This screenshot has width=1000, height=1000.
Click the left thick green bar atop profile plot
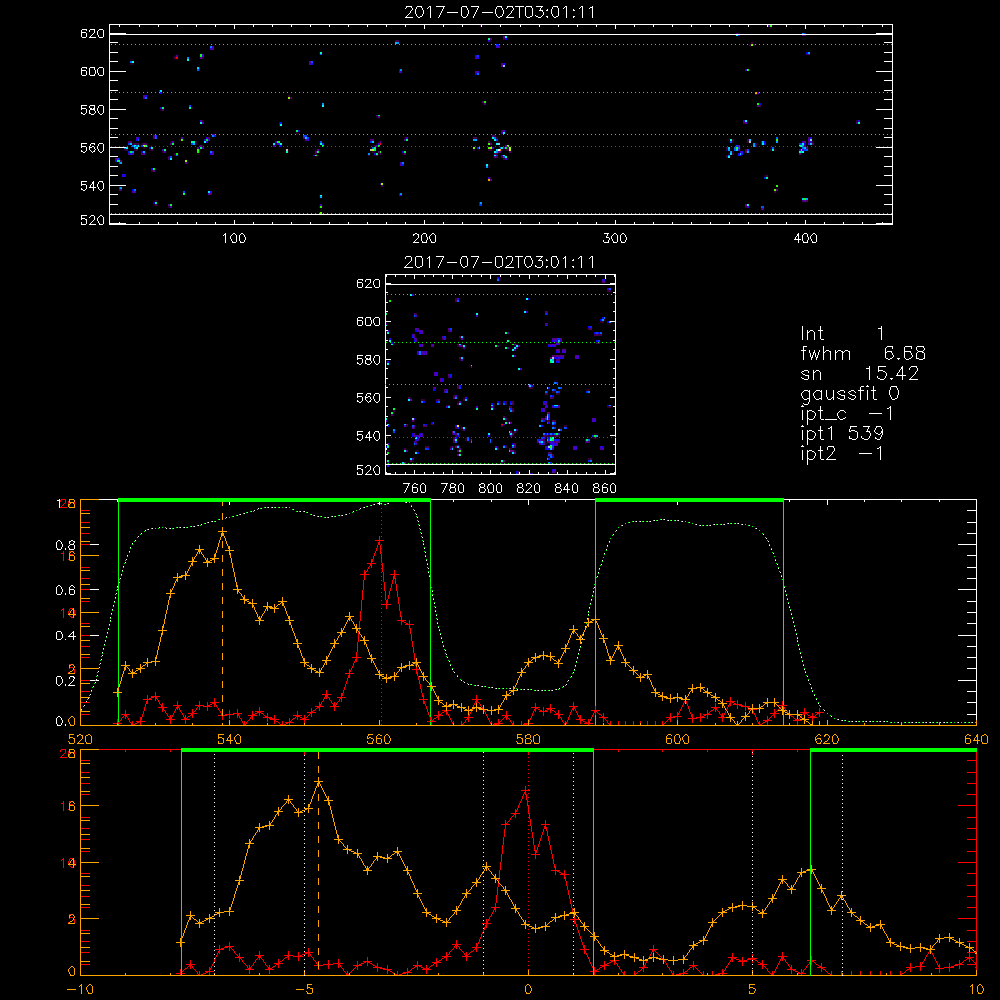point(274,500)
